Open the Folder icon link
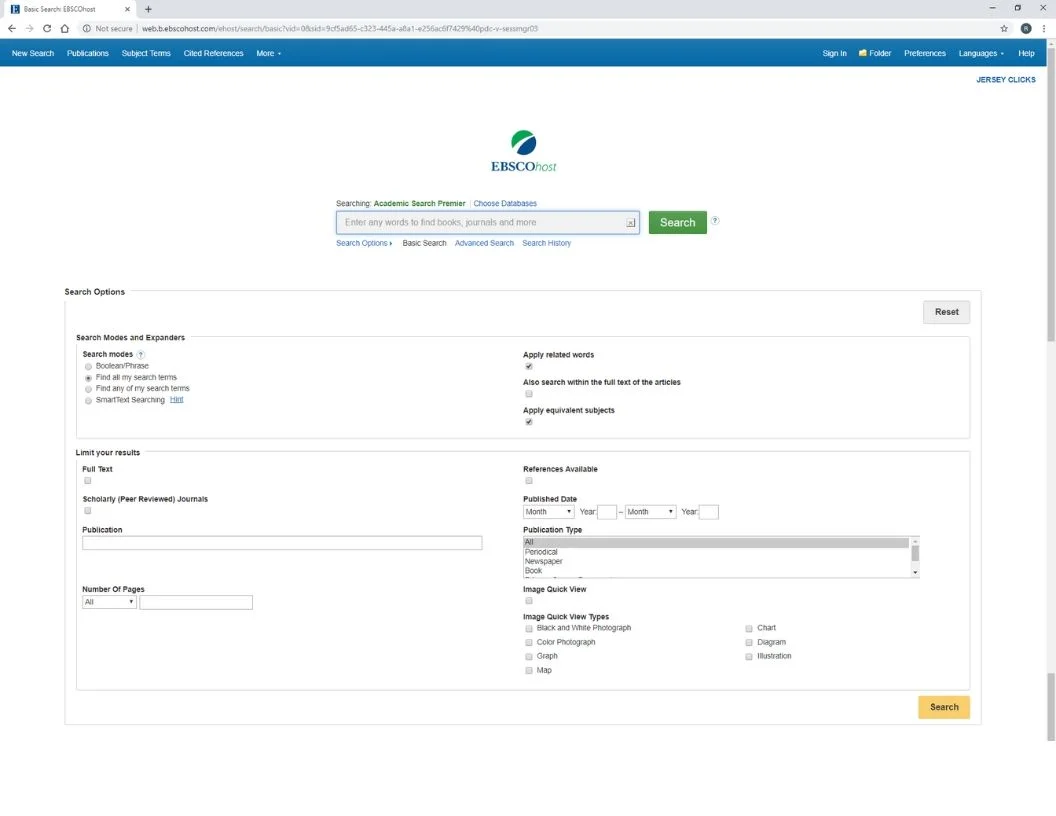The height and width of the screenshot is (816, 1056). pos(875,53)
